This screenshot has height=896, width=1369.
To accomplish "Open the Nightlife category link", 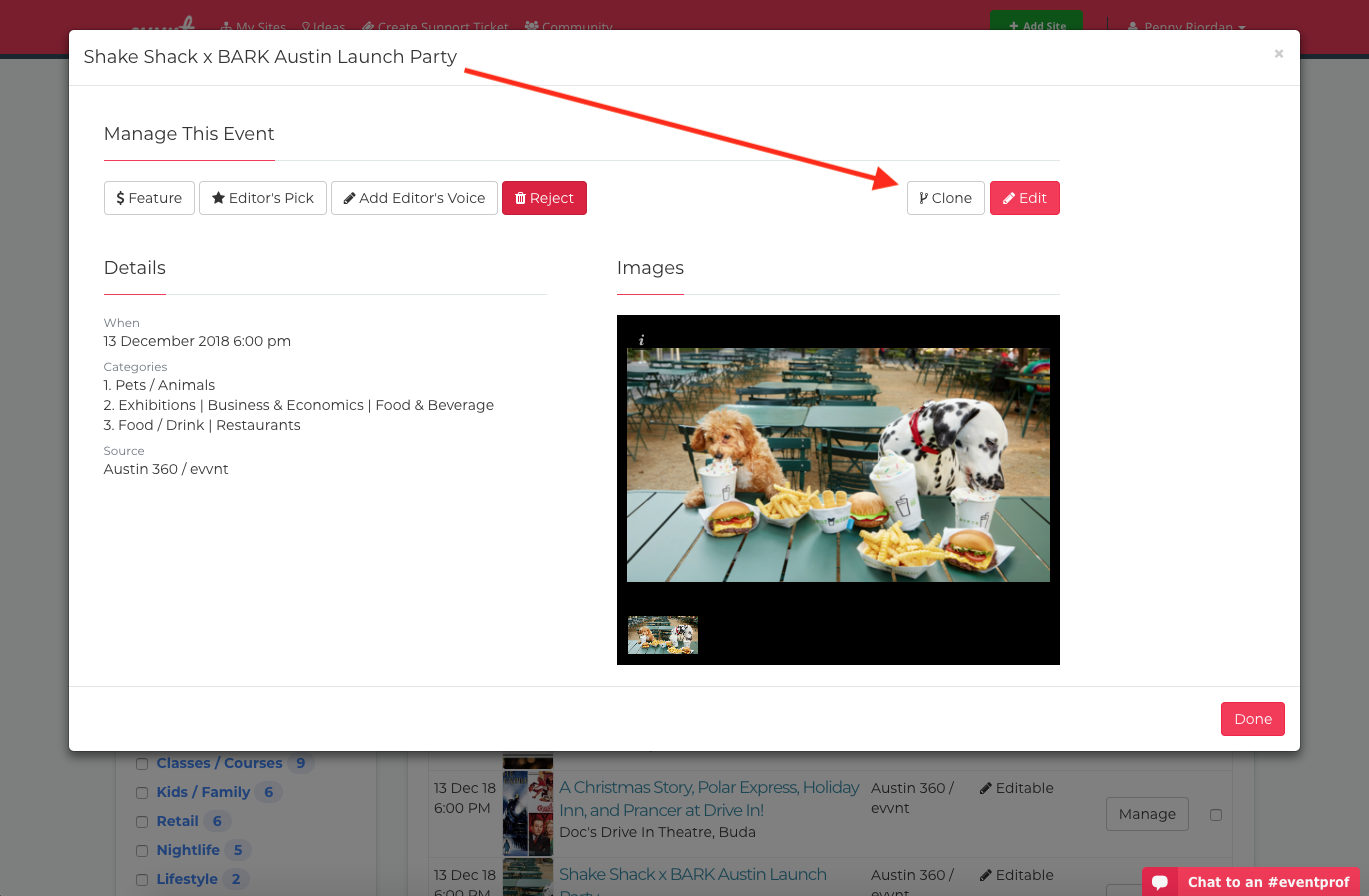I will (x=188, y=850).
